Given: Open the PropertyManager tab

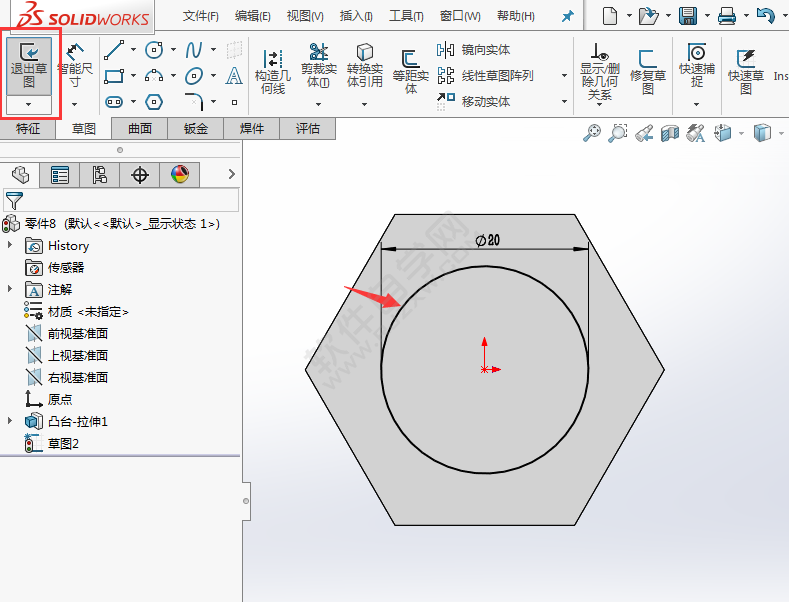Looking at the screenshot, I should pos(59,175).
